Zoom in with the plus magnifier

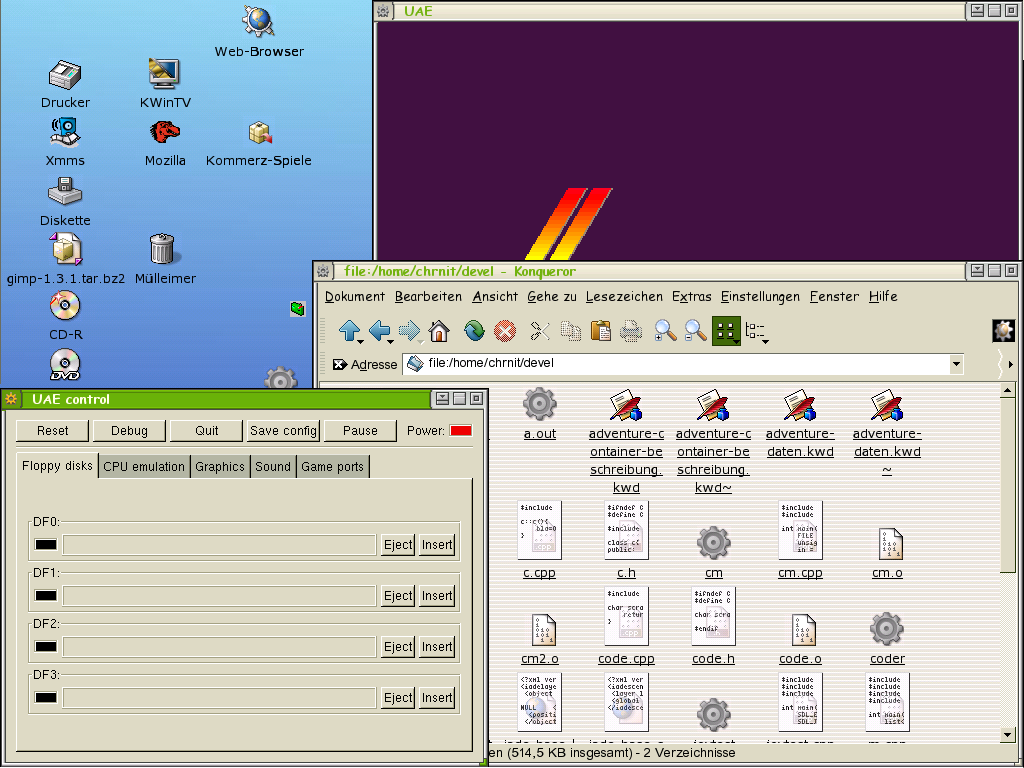tap(665, 331)
